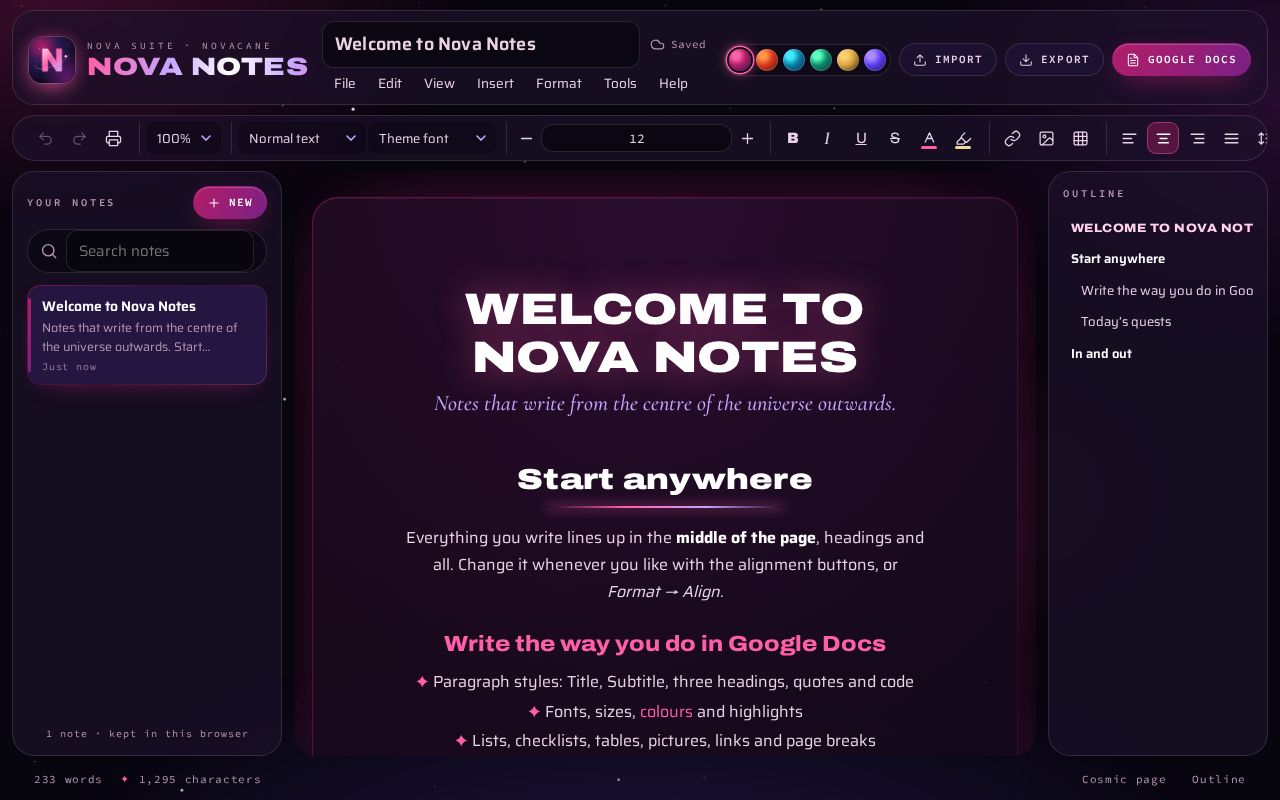Viewport: 1280px width, 800px height.
Task: Choose the cyan theme colour swatch
Action: coord(794,60)
